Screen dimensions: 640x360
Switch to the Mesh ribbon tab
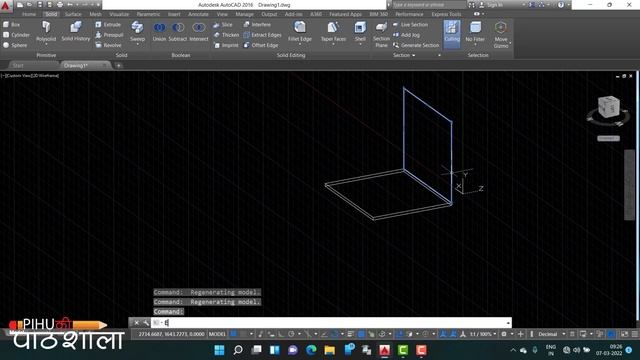click(96, 14)
